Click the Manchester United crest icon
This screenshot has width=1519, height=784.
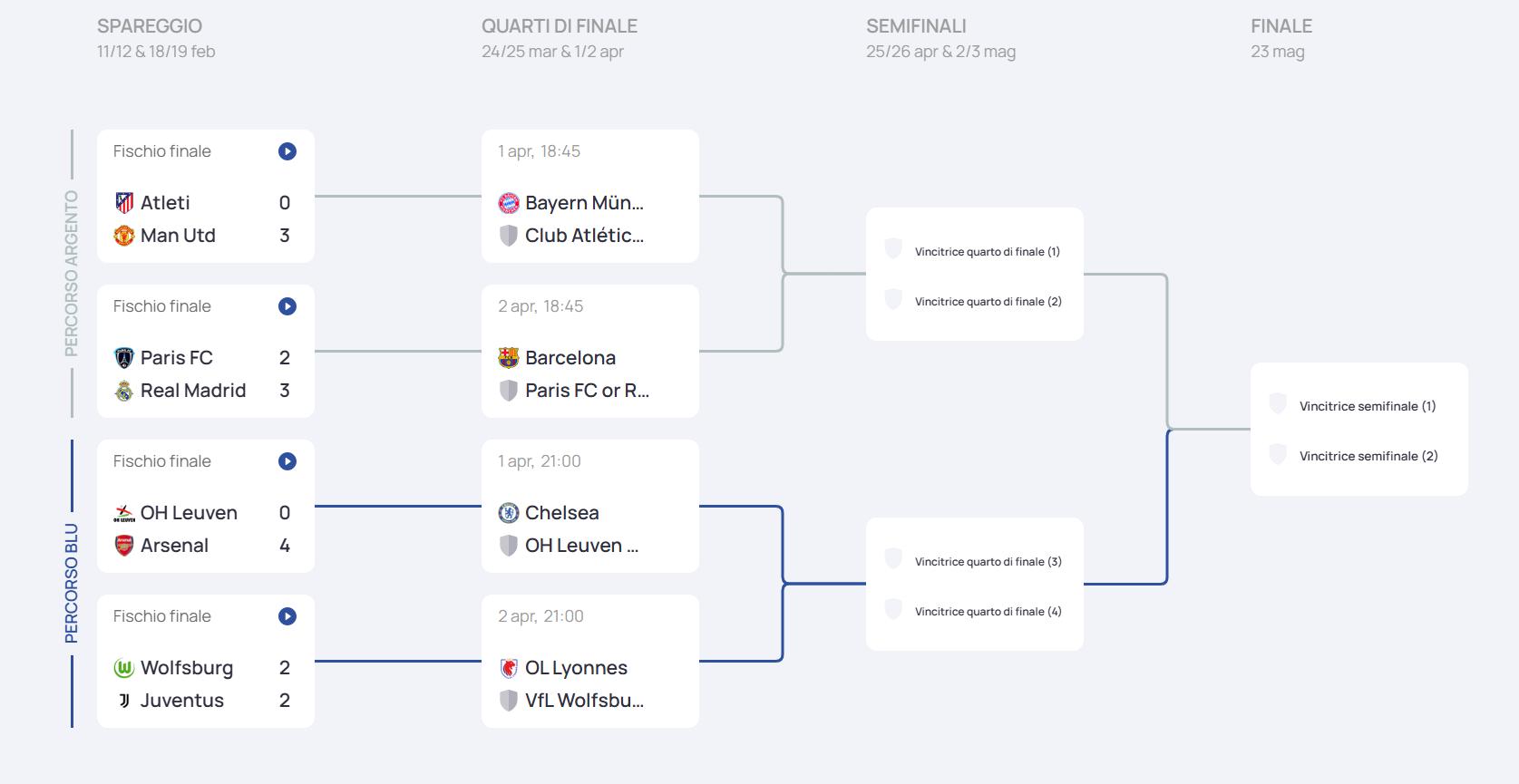tap(124, 236)
